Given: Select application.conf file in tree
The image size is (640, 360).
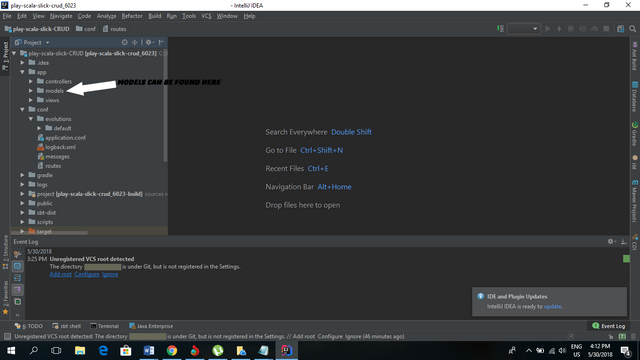Looking at the screenshot, I should [61, 138].
